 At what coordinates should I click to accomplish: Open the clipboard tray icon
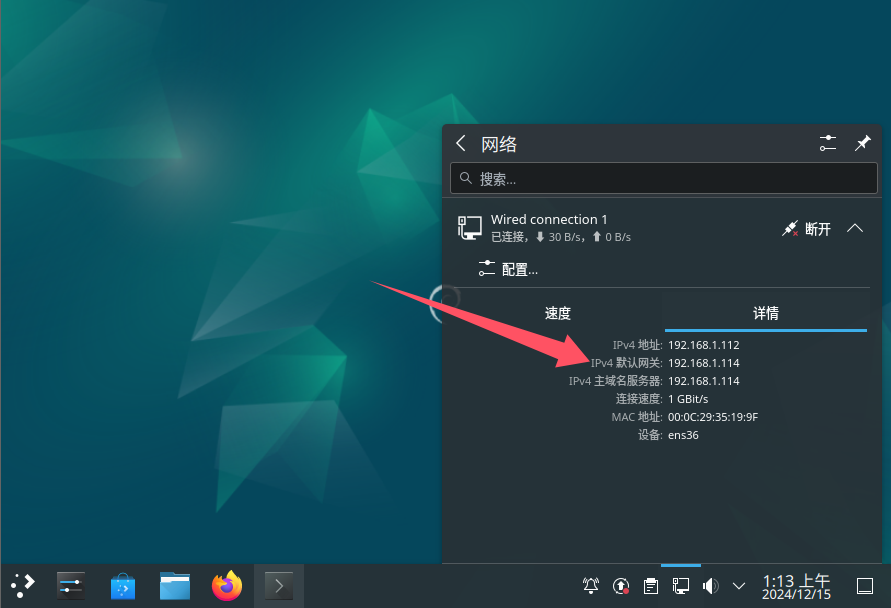651,585
